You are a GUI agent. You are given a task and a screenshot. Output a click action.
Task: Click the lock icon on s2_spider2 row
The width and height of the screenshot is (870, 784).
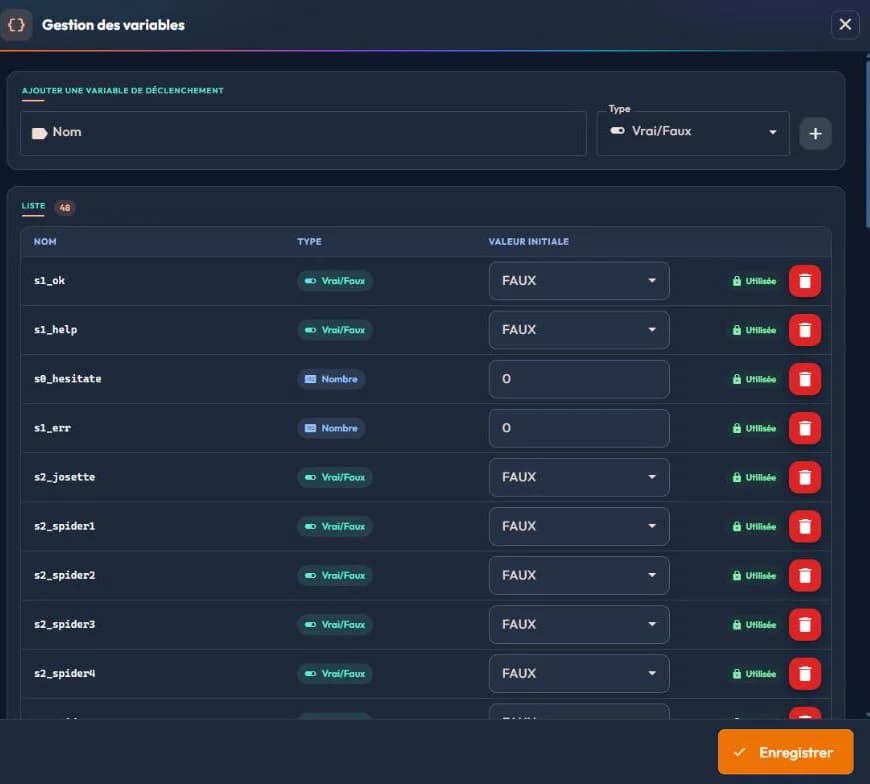pyautogui.click(x=736, y=575)
